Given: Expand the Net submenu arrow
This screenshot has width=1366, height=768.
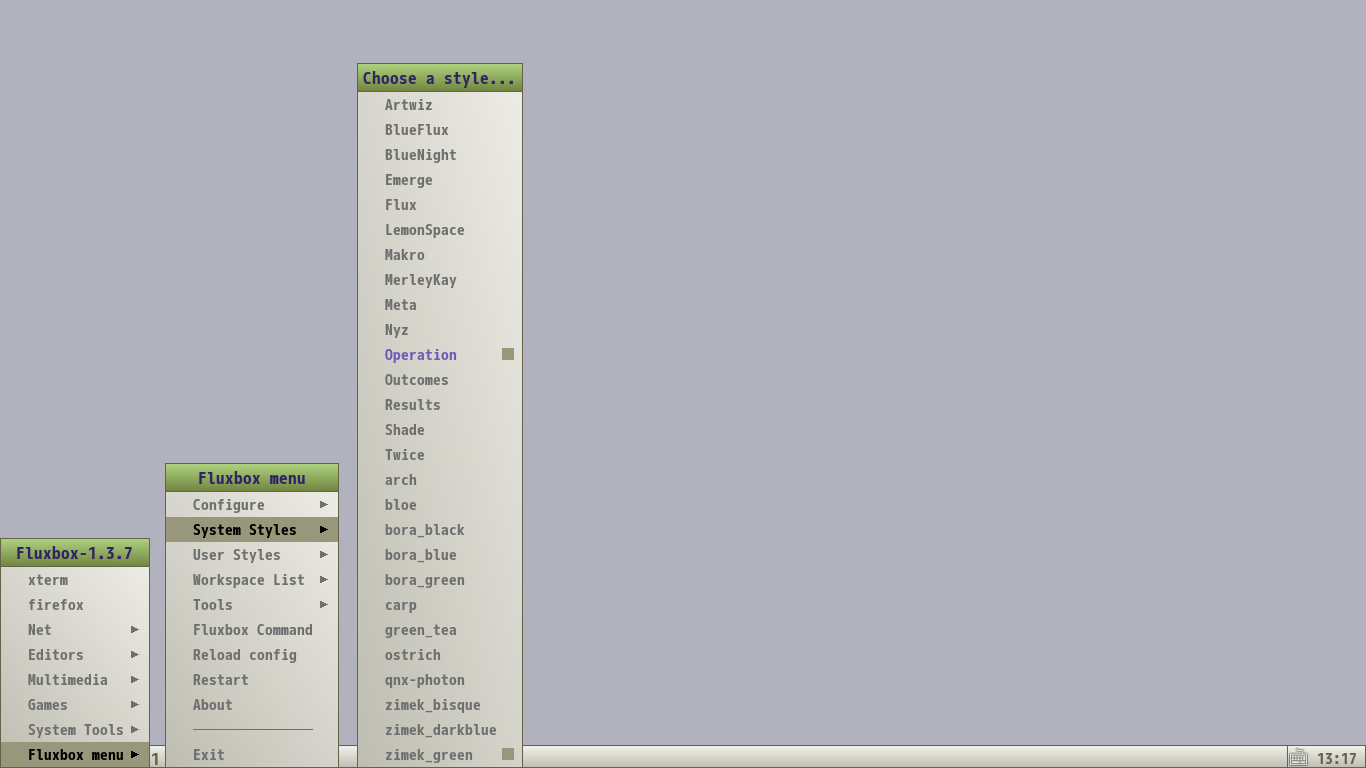Looking at the screenshot, I should click(x=135, y=630).
